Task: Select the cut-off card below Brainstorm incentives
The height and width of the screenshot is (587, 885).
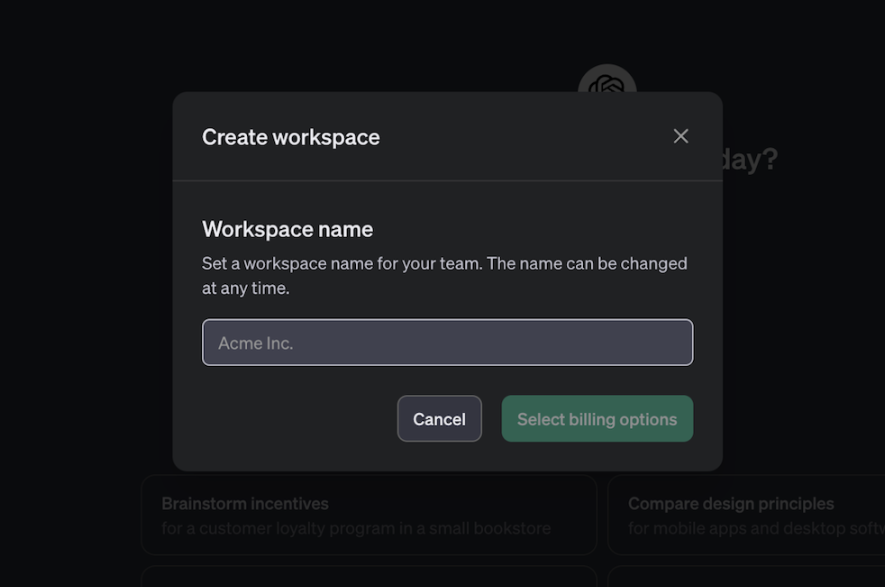Action: click(368, 577)
